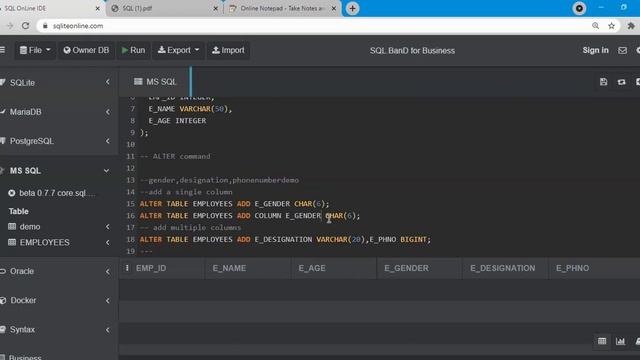
Task: Click the Sign in link
Action: 595,50
